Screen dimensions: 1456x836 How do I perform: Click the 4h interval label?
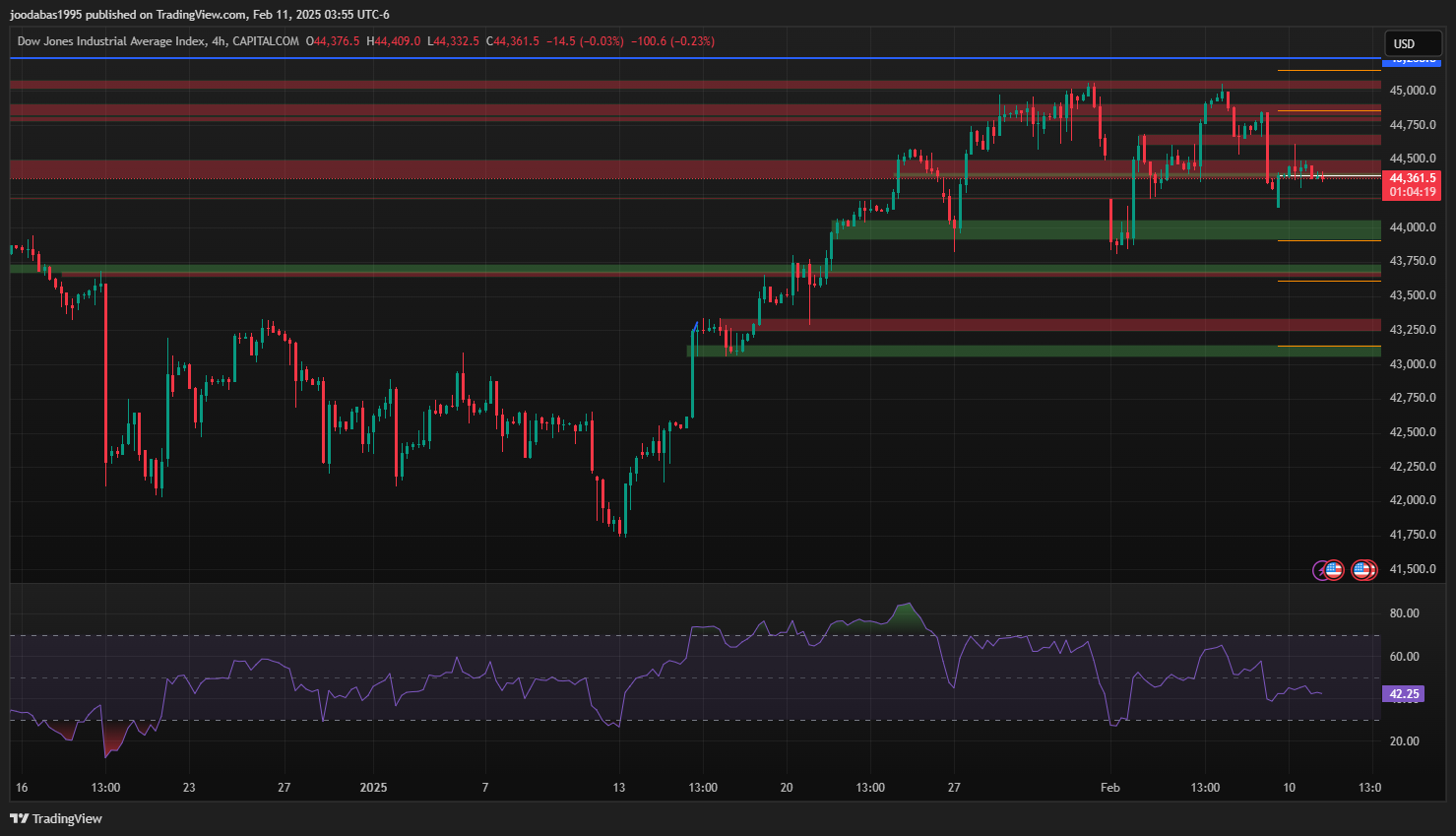219,41
